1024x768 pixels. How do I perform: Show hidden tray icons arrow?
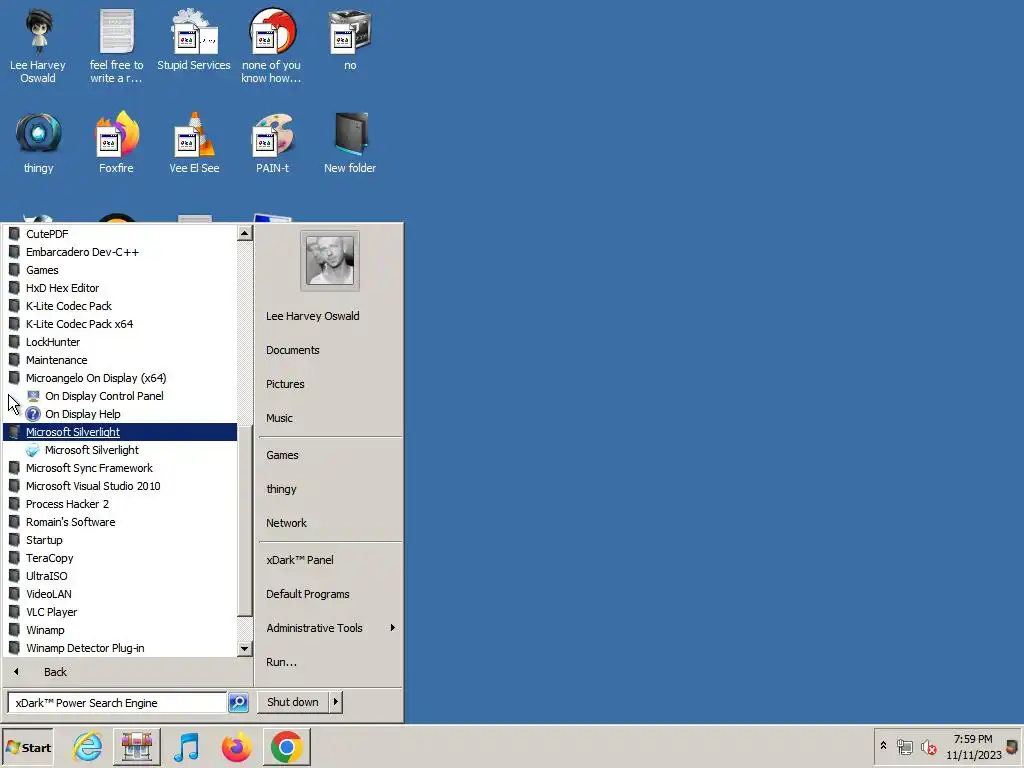pyautogui.click(x=883, y=746)
